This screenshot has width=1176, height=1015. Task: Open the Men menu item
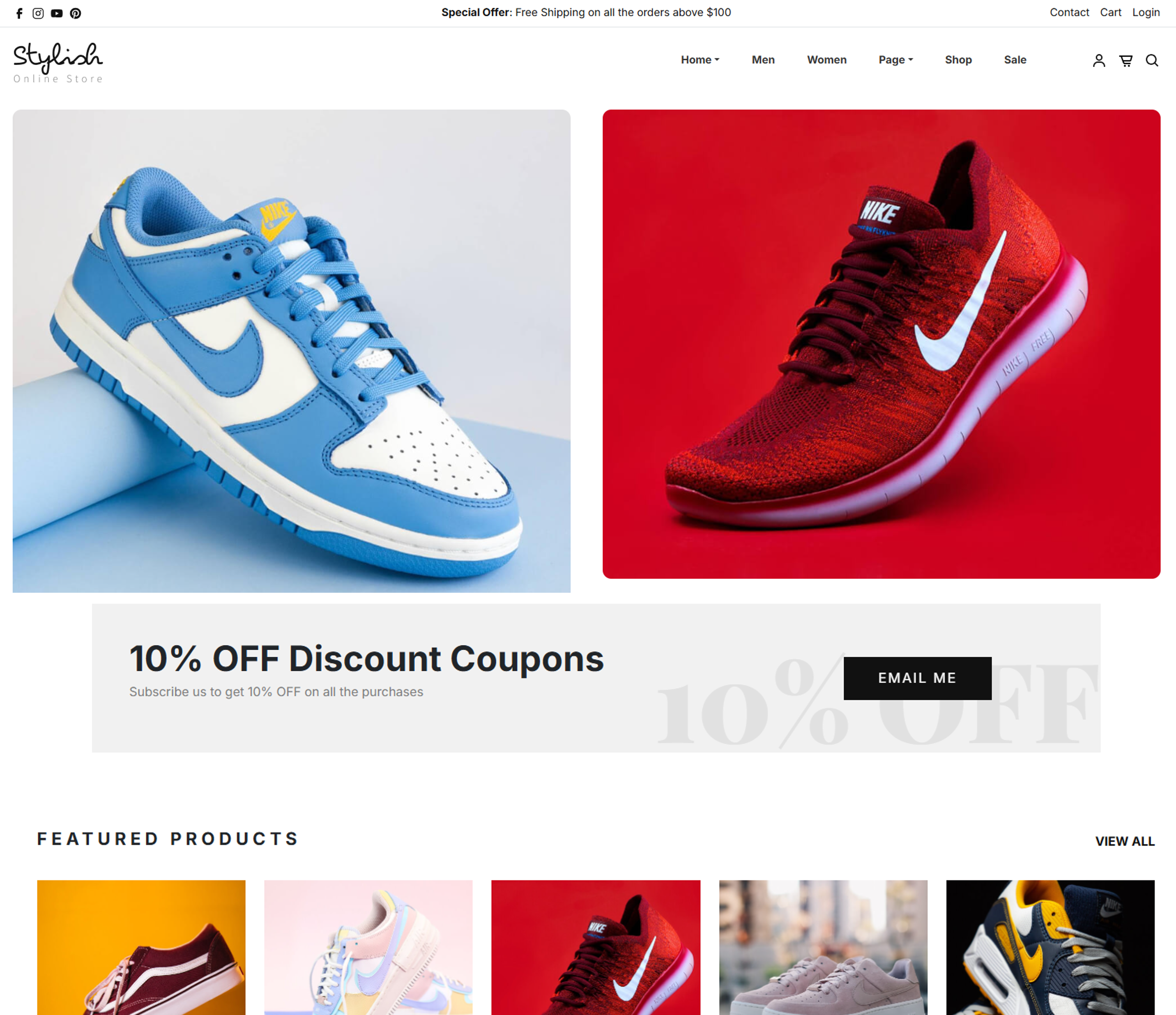click(763, 60)
